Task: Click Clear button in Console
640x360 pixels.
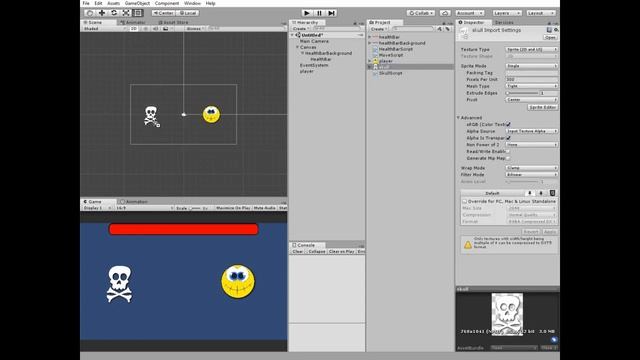Action: [x=298, y=251]
